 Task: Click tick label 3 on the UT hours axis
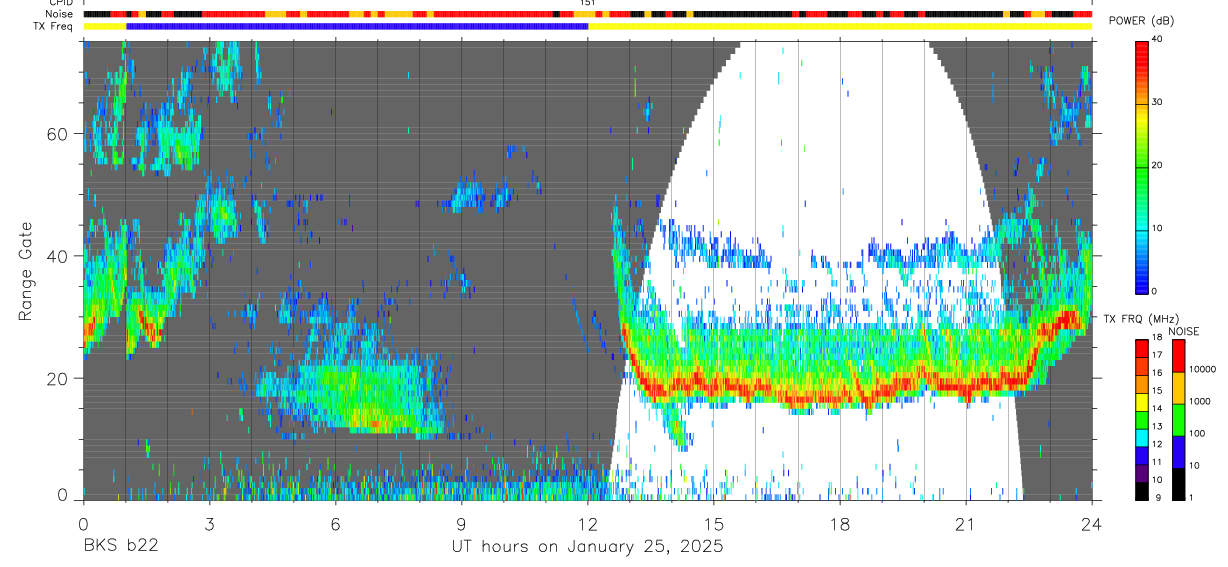click(209, 524)
